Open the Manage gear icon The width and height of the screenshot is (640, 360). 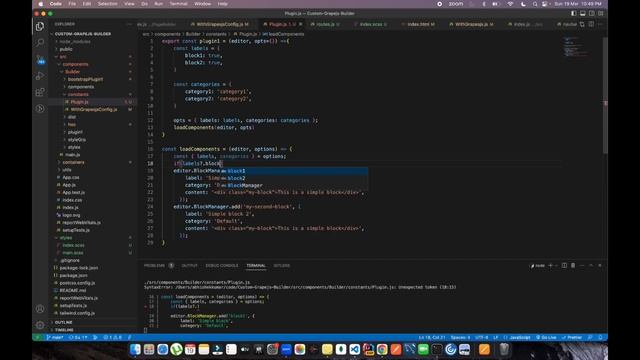pos(40,325)
